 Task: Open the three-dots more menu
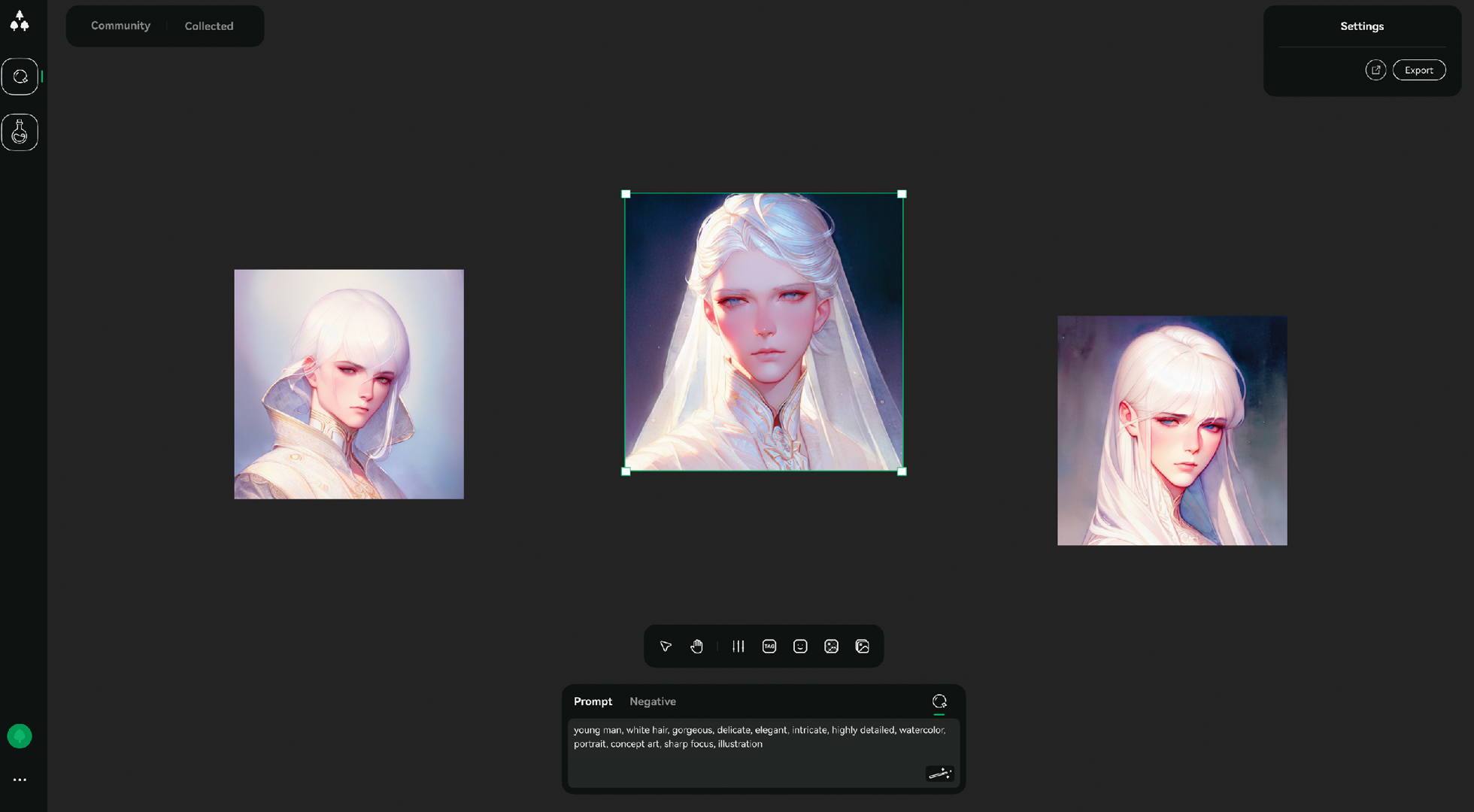coord(20,780)
